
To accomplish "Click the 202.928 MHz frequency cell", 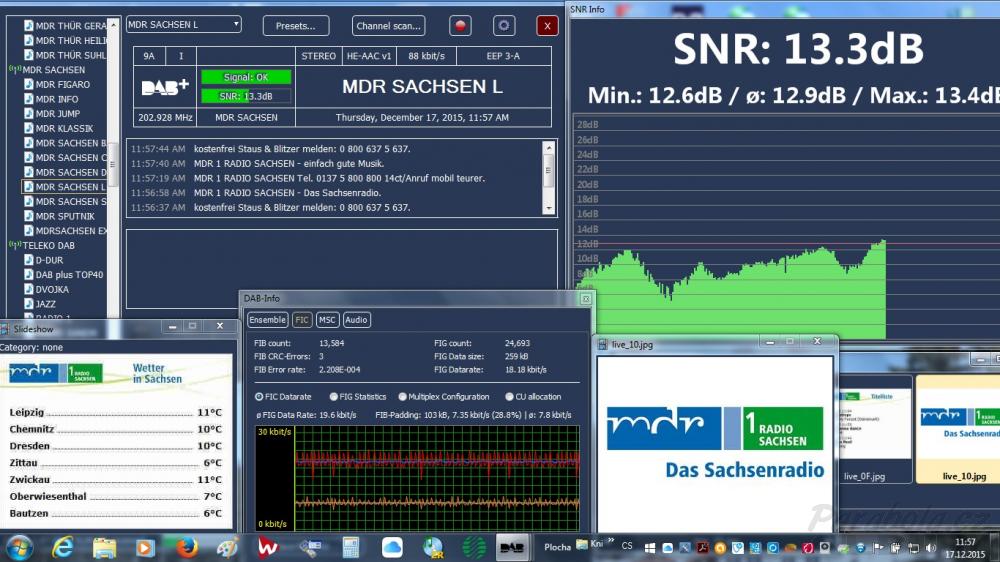I will [165, 117].
